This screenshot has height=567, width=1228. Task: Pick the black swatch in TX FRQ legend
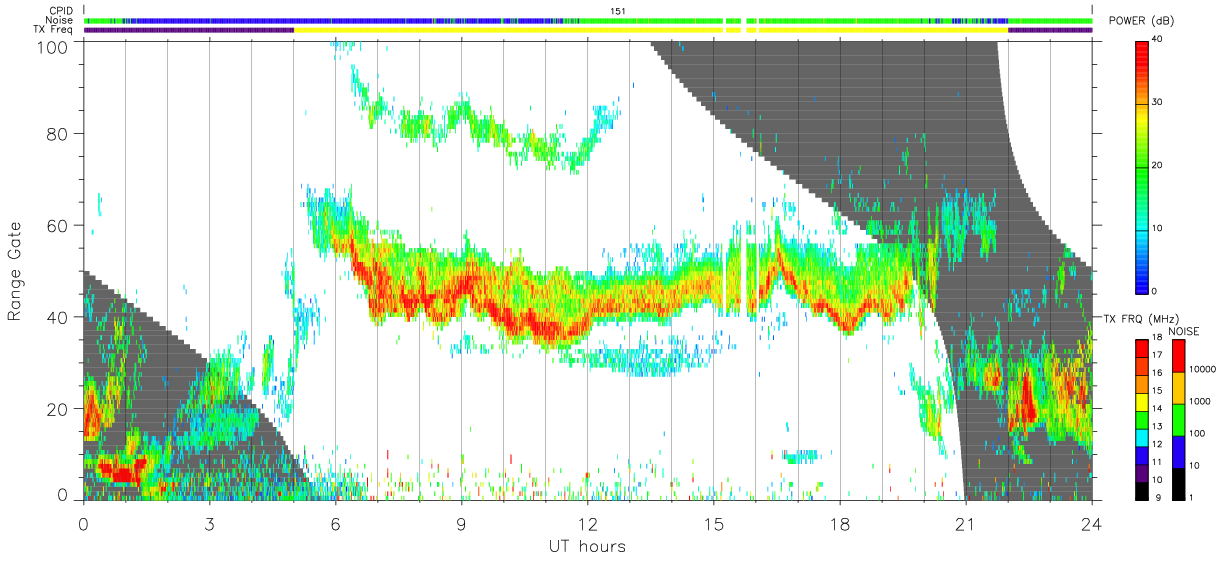pyautogui.click(x=1142, y=491)
